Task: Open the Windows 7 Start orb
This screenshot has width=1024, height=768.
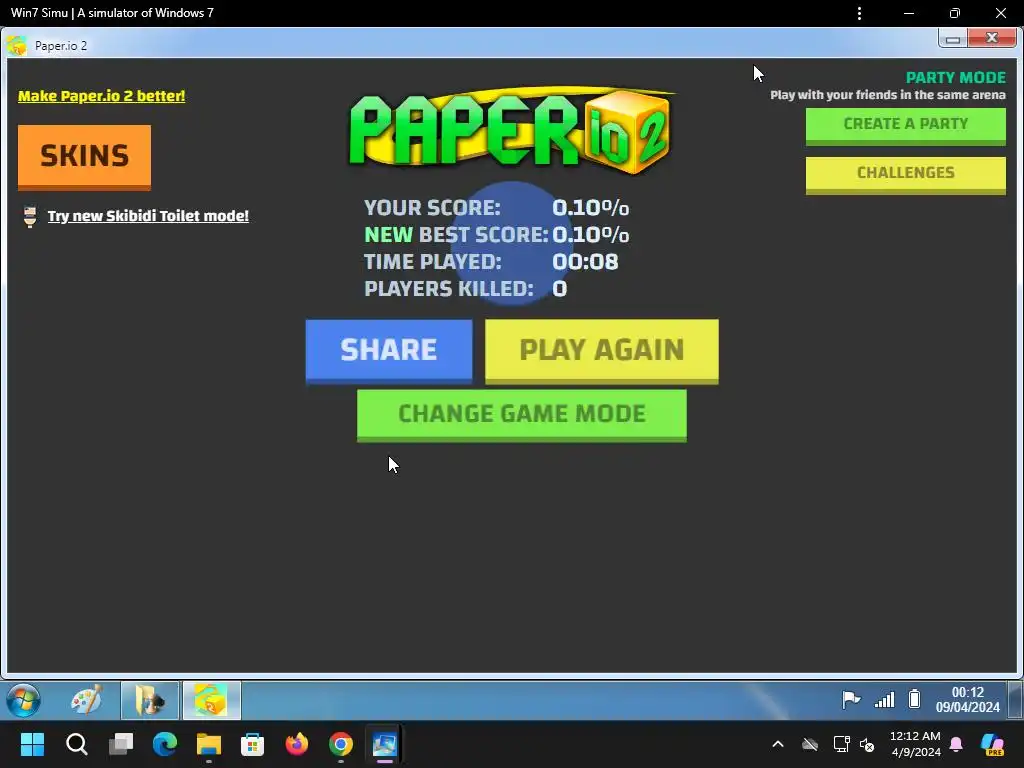Action: pos(23,700)
